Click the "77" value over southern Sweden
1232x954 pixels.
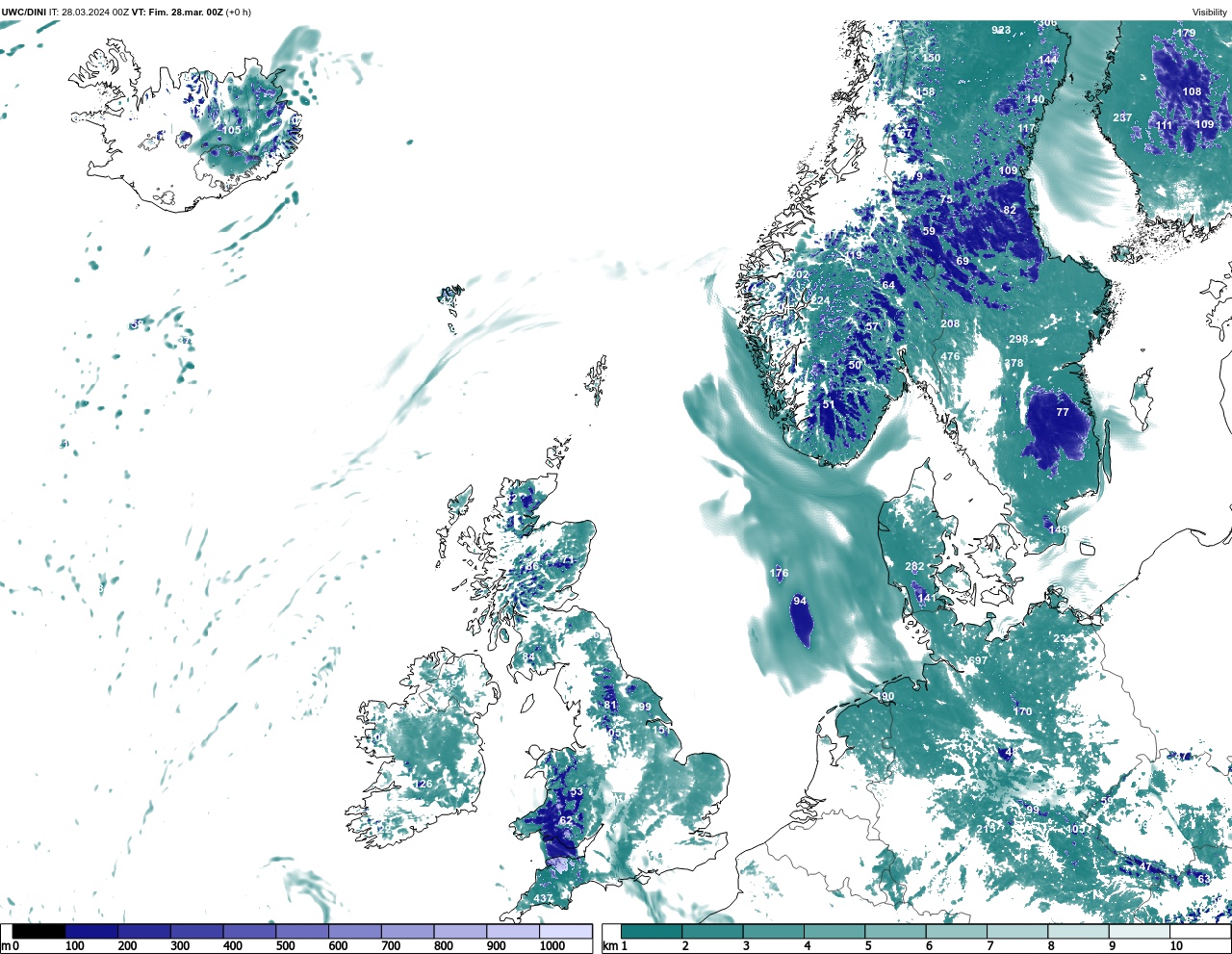[x=1063, y=411]
